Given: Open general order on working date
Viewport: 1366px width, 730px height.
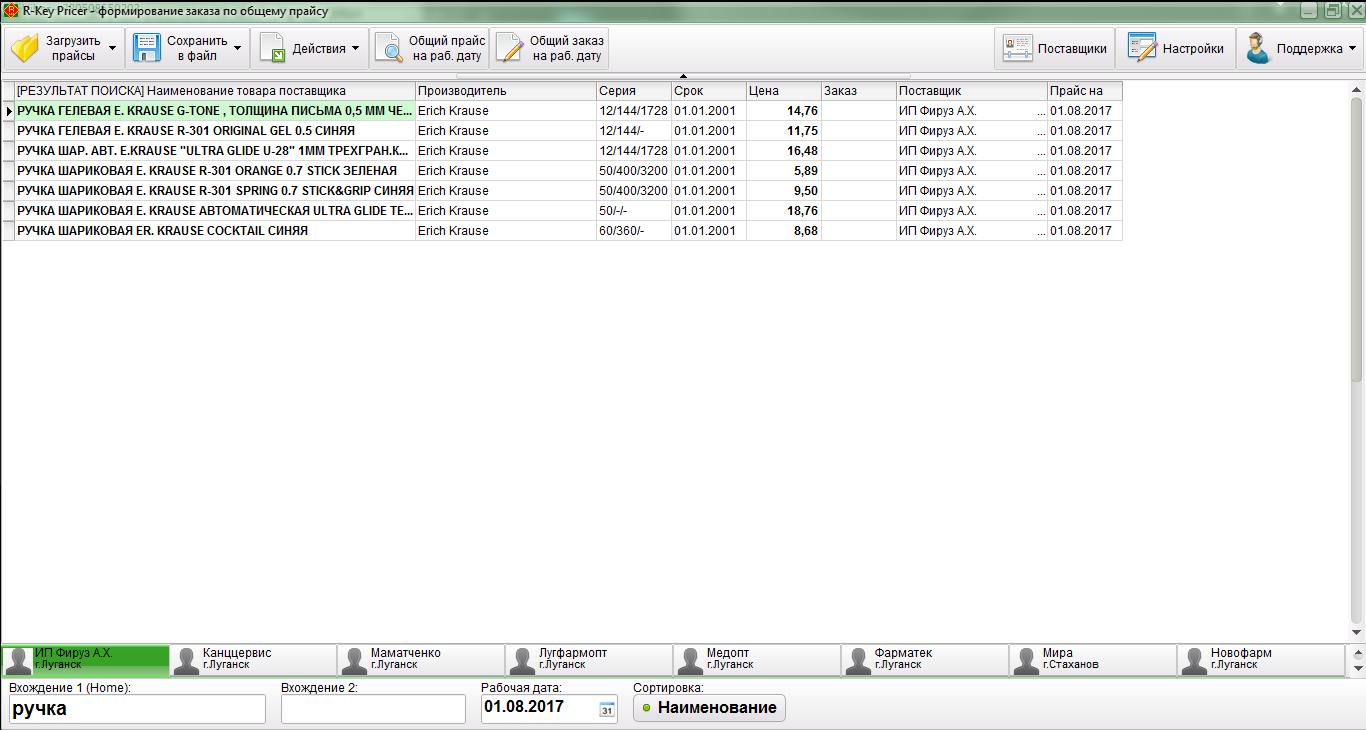Looking at the screenshot, I should pos(549,48).
